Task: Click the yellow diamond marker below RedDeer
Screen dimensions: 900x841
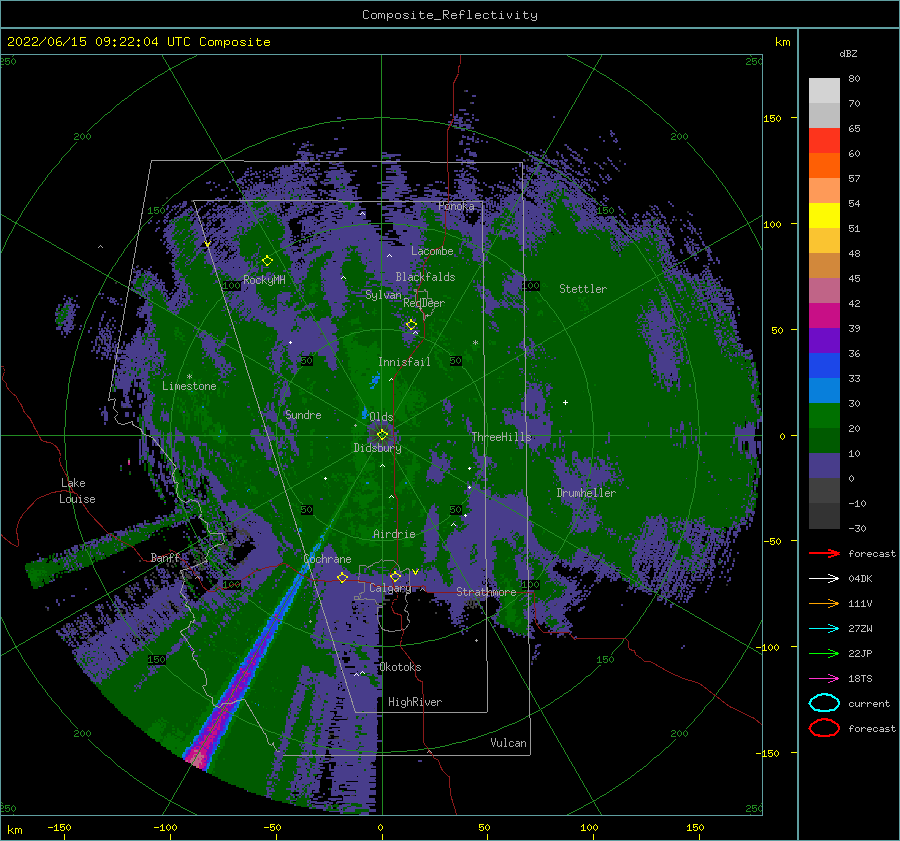Action: [x=411, y=325]
